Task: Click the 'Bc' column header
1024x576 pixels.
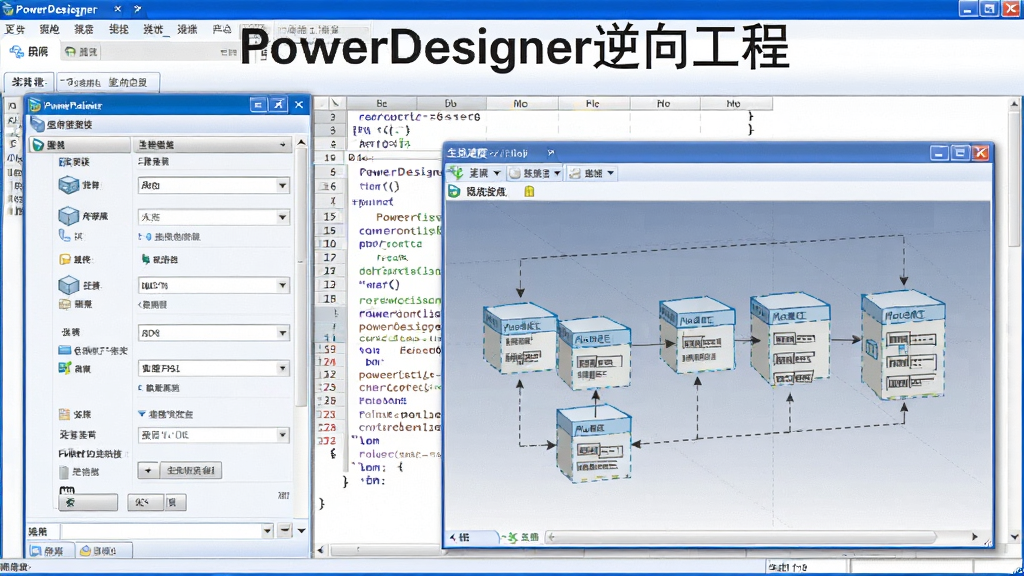Action: 382,103
